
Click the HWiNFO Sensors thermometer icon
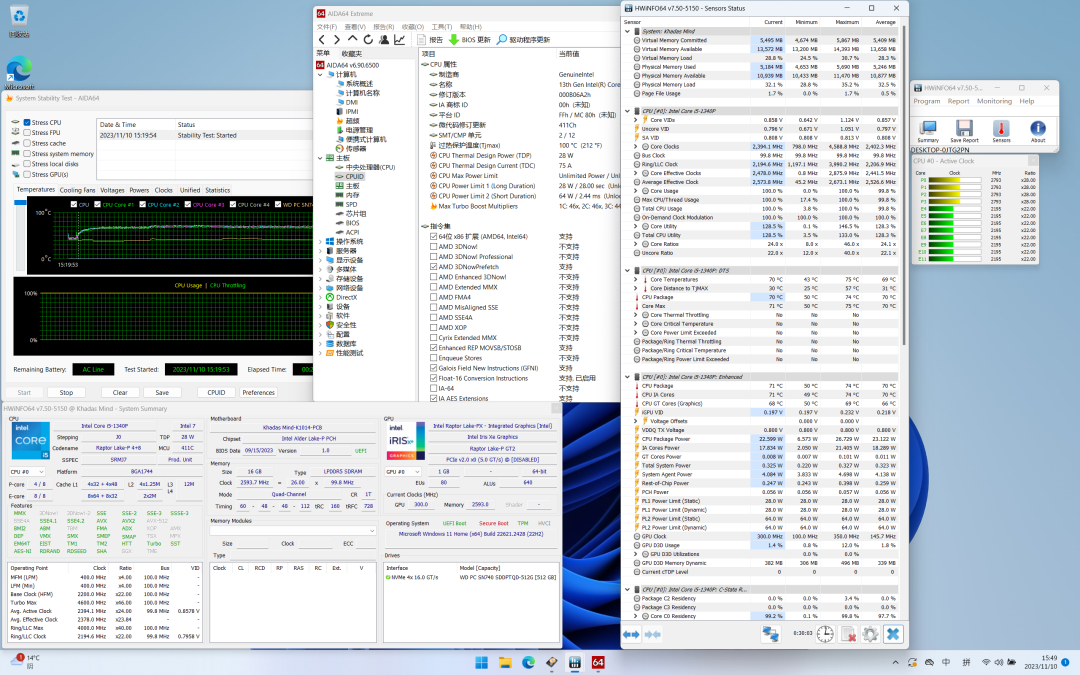(1001, 128)
